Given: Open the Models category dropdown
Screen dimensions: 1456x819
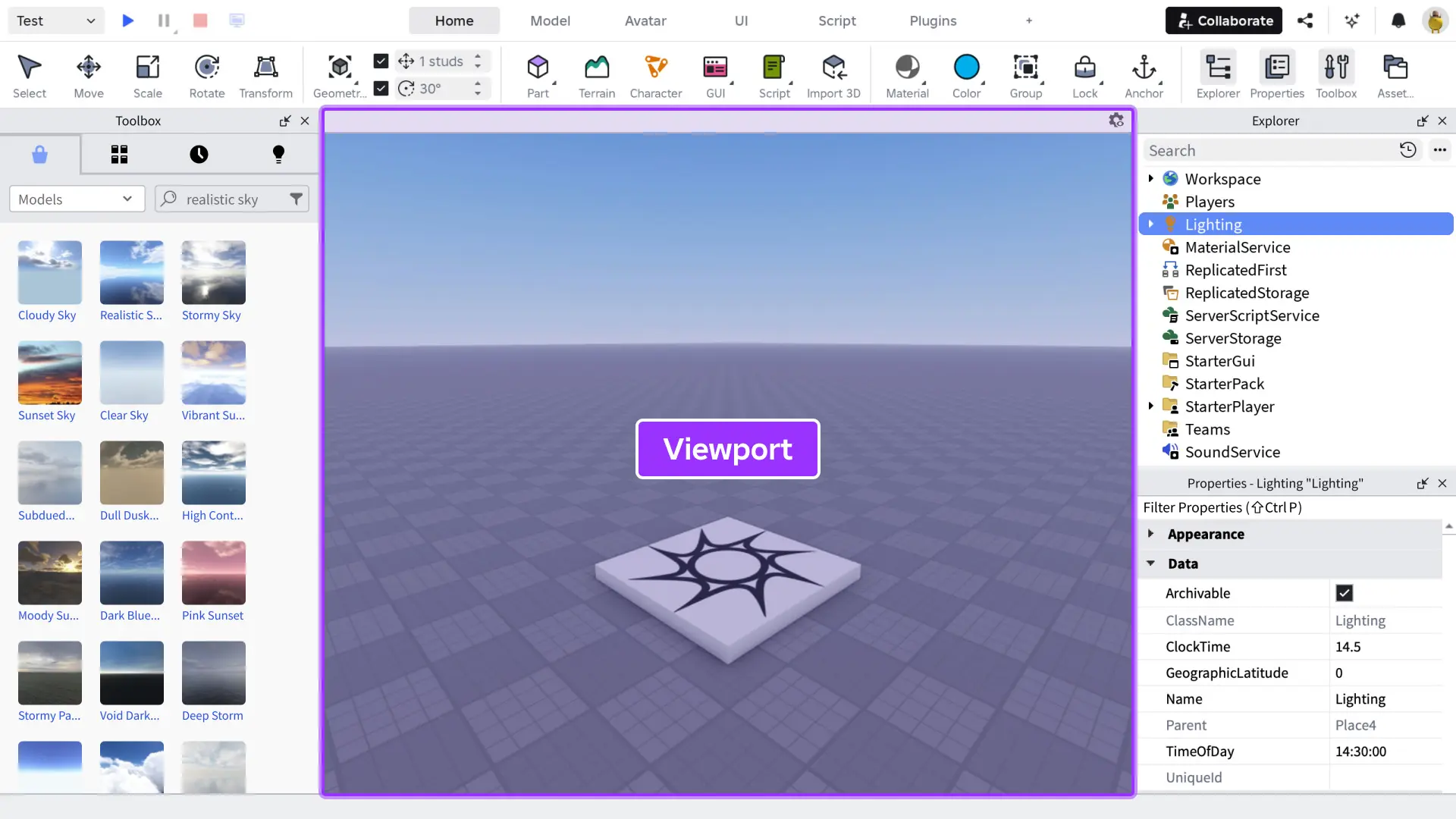Looking at the screenshot, I should point(76,199).
